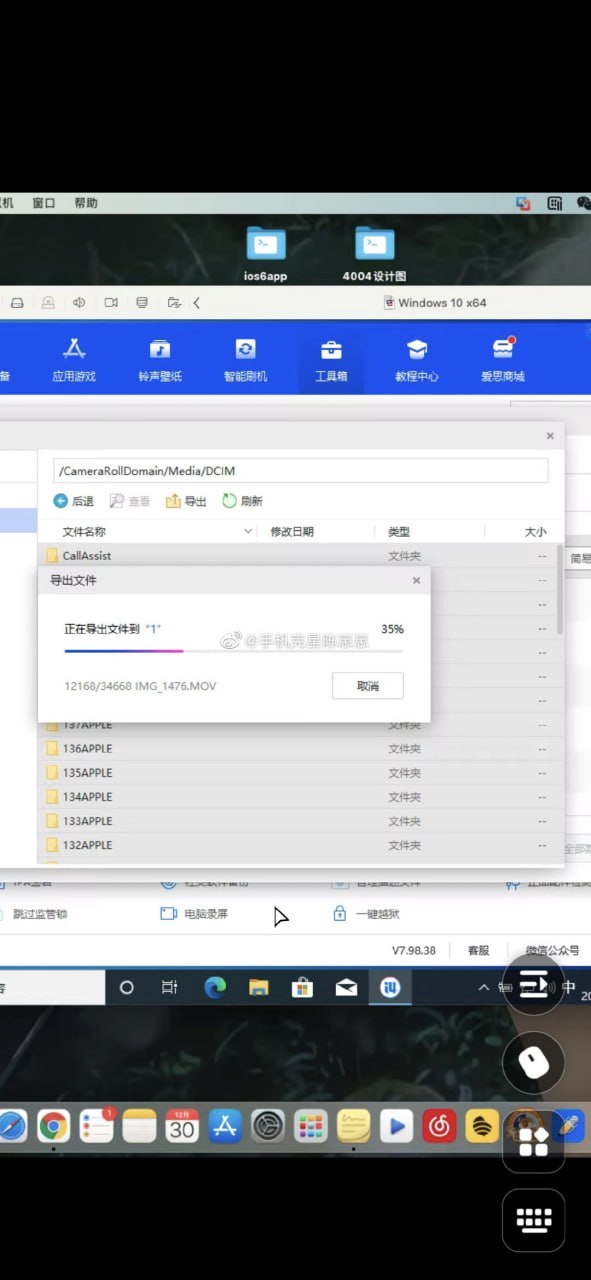
Task: Click the VM toolbar shared folder icon
Action: tap(174, 302)
